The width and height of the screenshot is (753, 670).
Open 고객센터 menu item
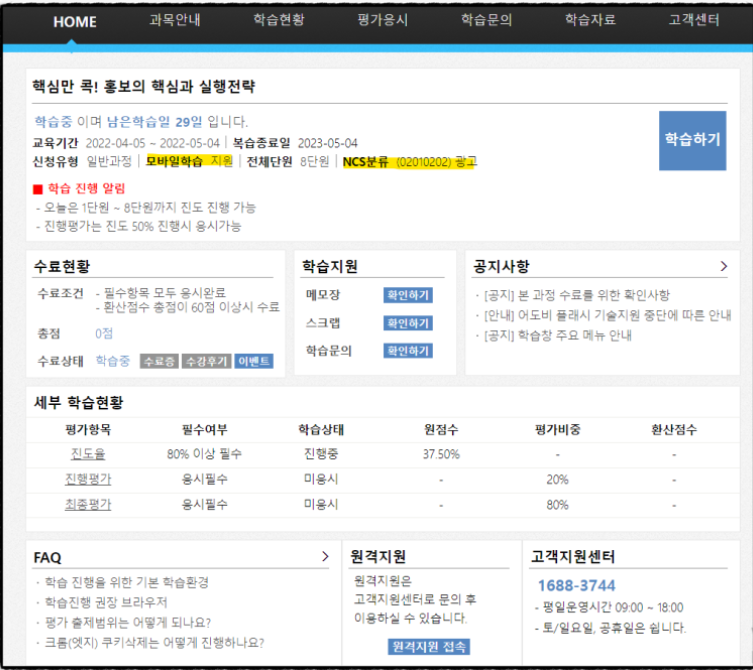point(694,20)
